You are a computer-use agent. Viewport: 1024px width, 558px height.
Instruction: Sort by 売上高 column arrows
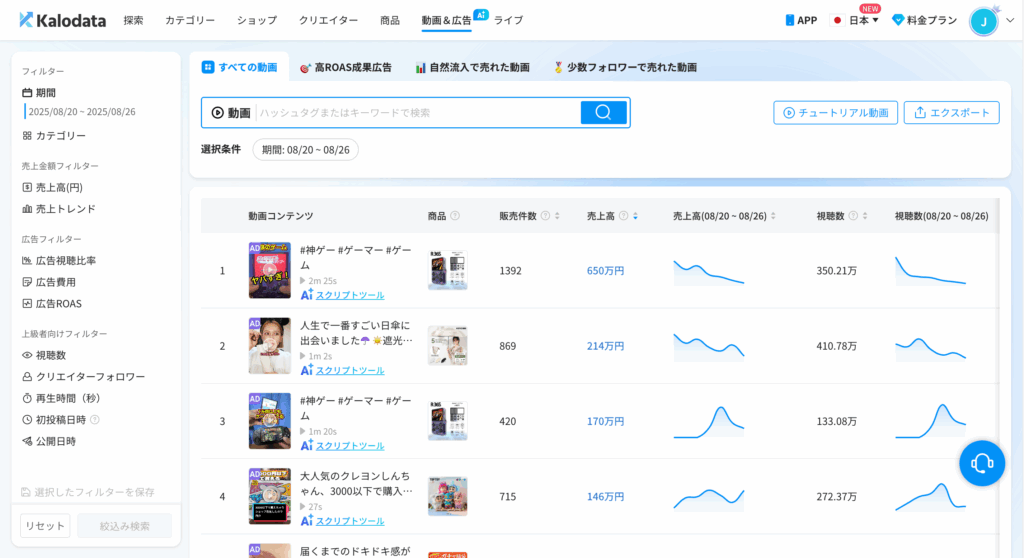[x=635, y=216]
